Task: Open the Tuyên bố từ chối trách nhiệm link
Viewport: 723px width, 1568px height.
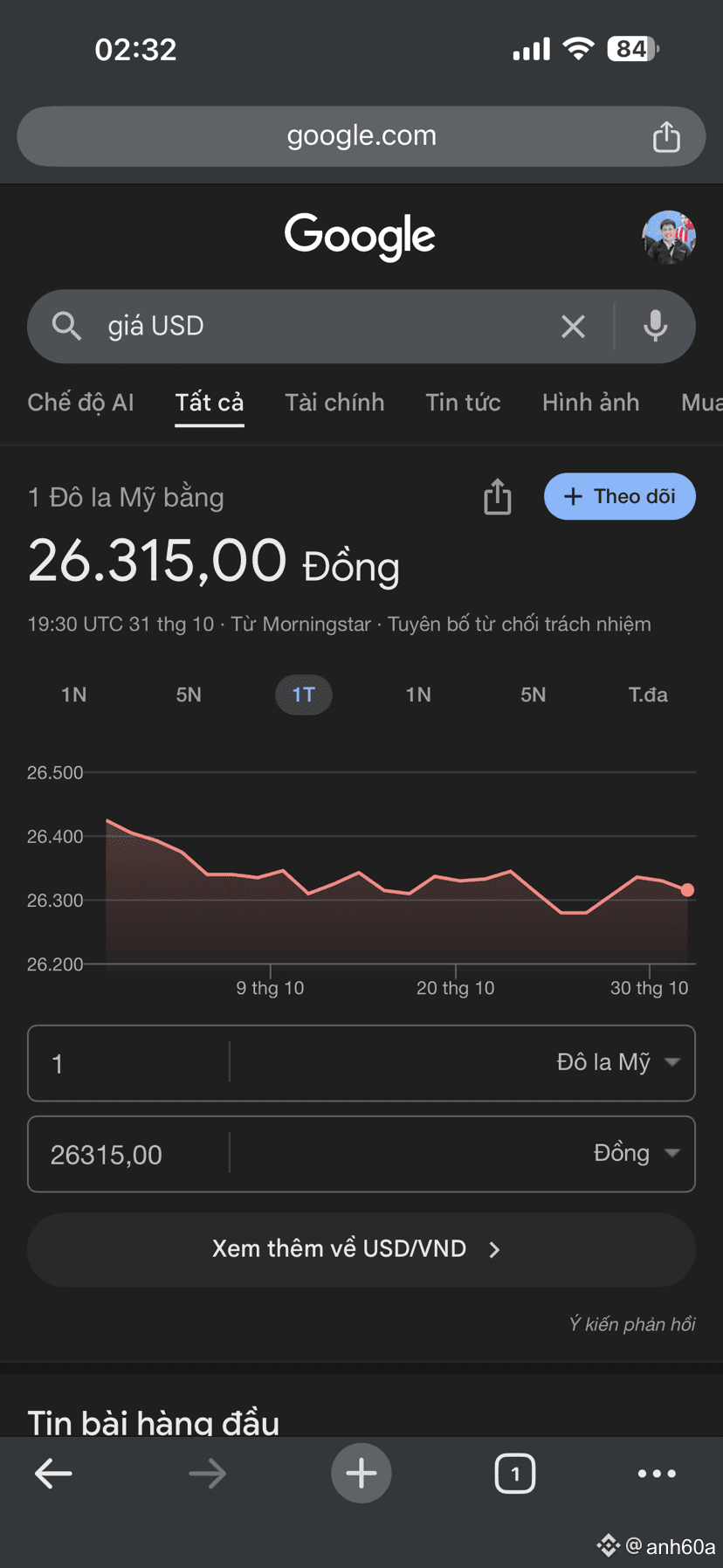Action: [520, 624]
